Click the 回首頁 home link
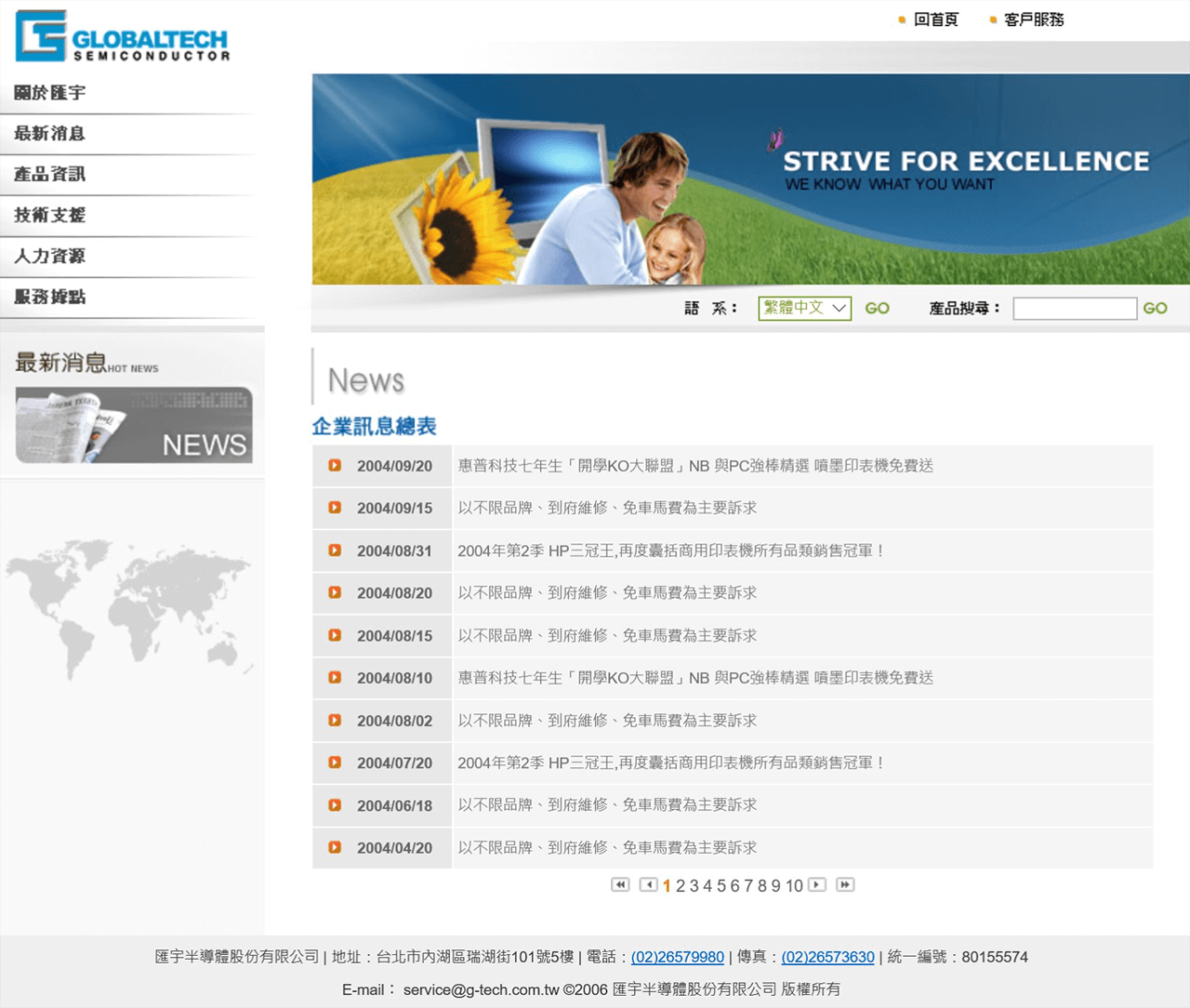The image size is (1190, 1008). click(935, 20)
